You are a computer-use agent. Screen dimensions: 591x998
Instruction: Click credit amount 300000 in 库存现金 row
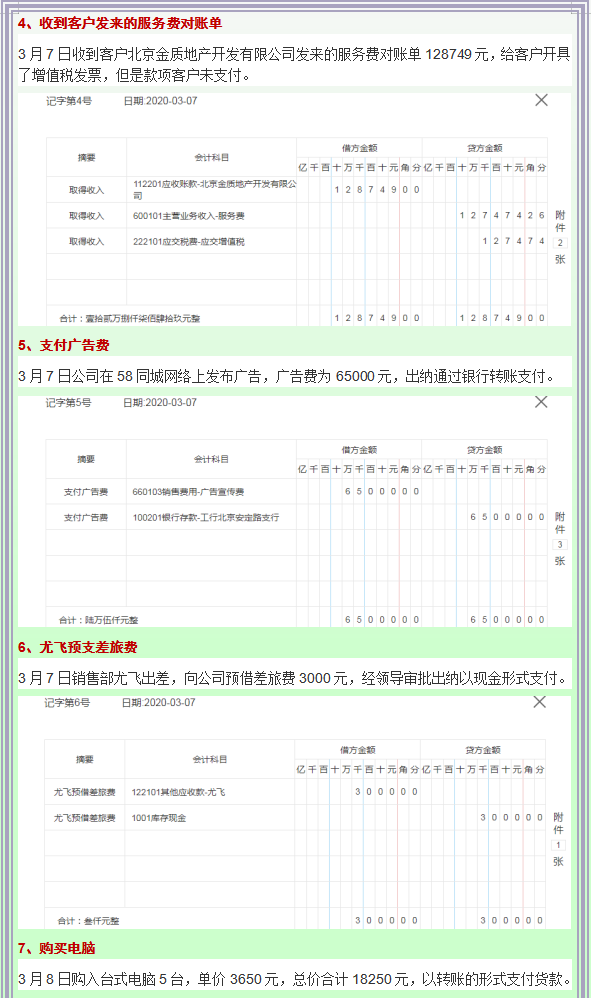(x=511, y=817)
